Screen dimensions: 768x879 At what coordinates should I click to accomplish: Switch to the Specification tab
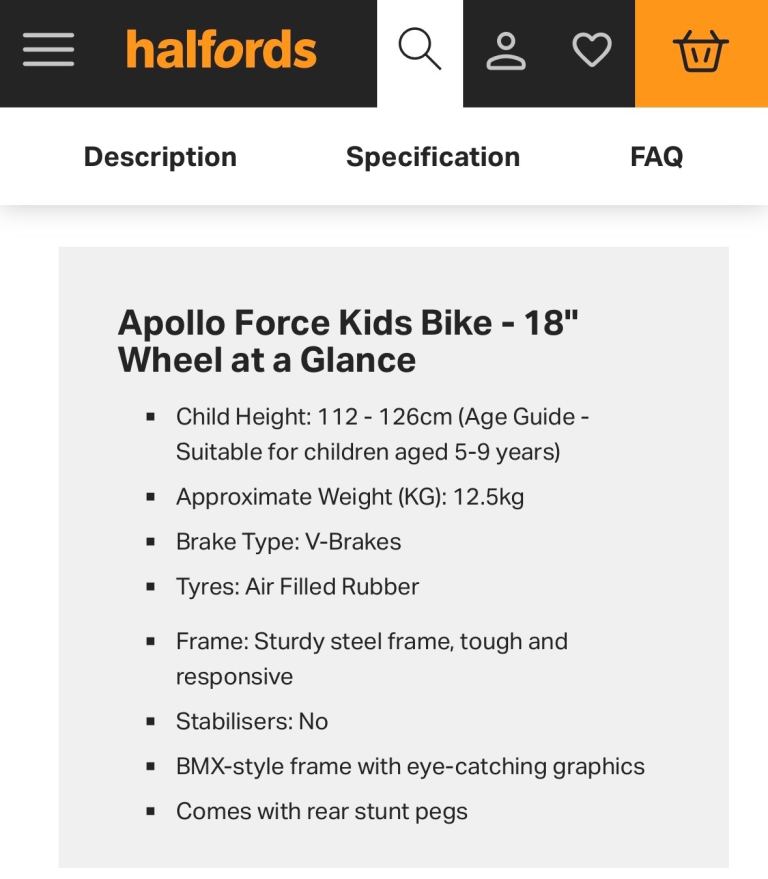pyautogui.click(x=433, y=157)
